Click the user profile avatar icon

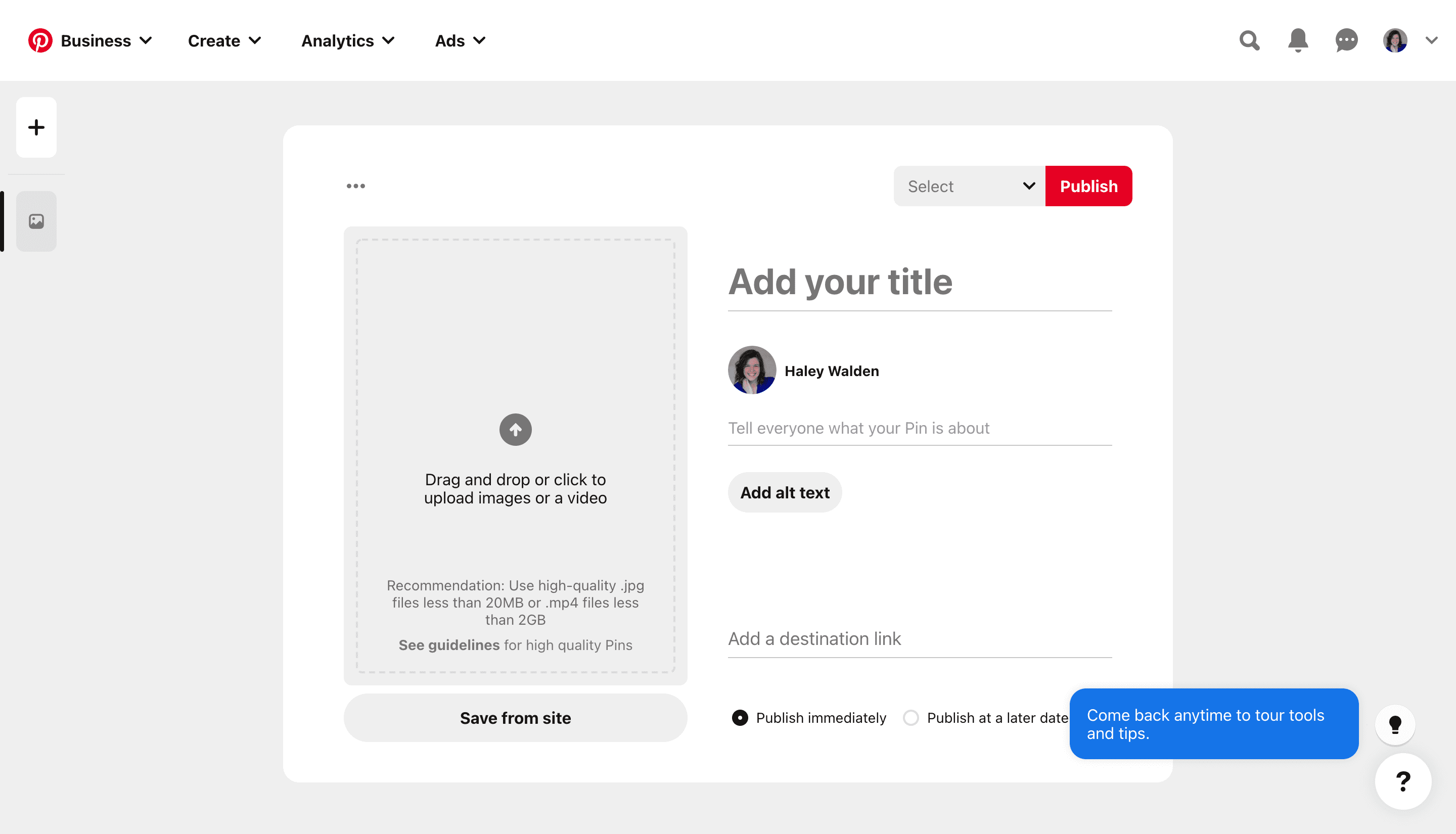pos(1395,40)
